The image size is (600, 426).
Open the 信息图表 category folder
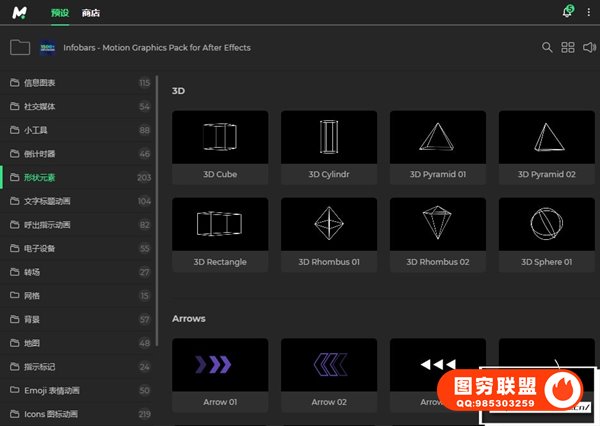pyautogui.click(x=40, y=82)
